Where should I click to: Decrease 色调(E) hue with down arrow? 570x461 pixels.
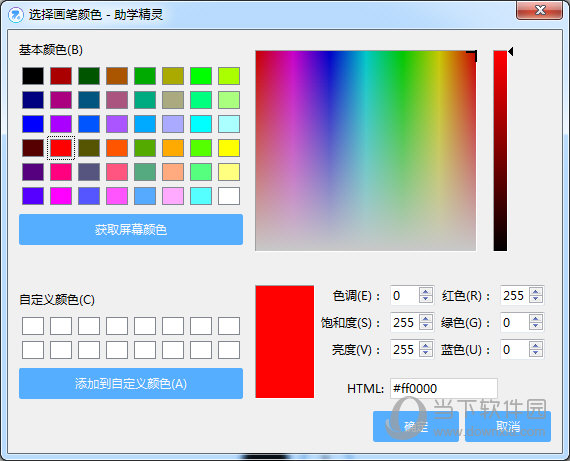click(426, 299)
